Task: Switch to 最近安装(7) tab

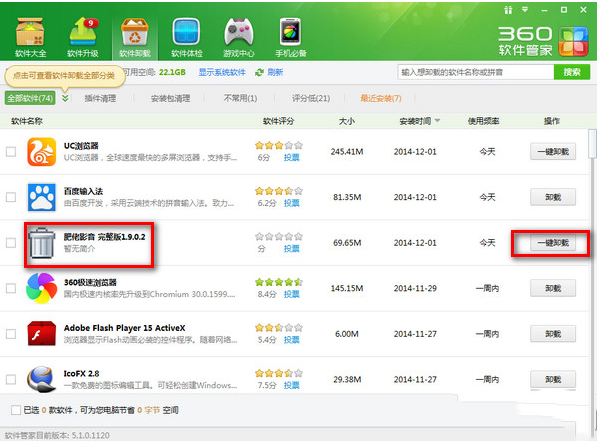Action: tap(381, 98)
